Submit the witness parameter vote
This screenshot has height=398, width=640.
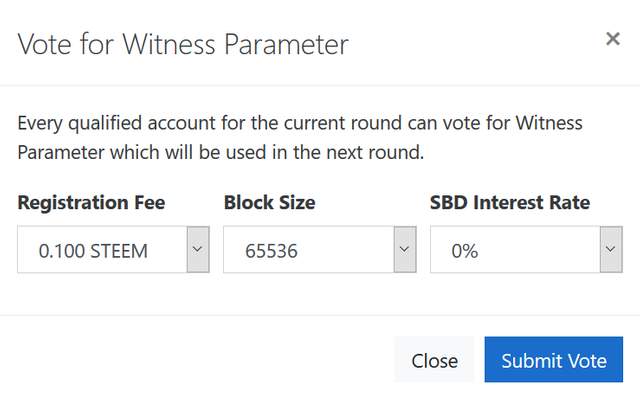(x=554, y=360)
